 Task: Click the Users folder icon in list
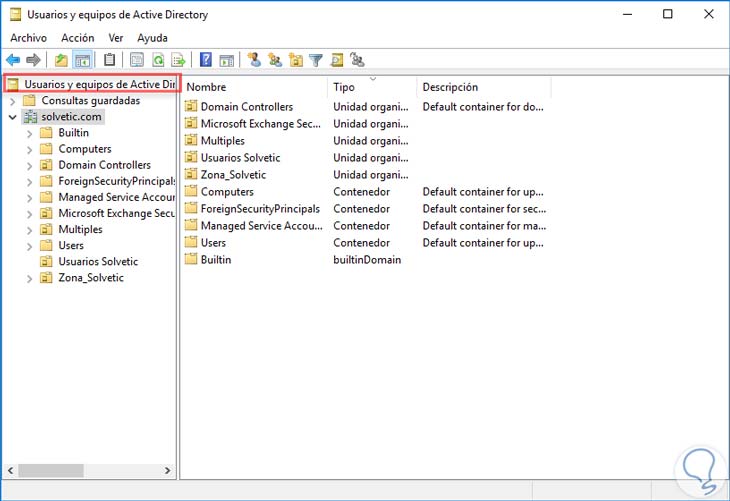(x=191, y=243)
